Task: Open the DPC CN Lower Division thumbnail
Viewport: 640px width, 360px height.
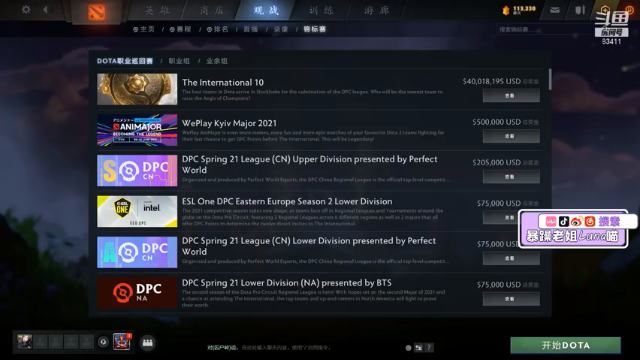Action: click(x=137, y=252)
